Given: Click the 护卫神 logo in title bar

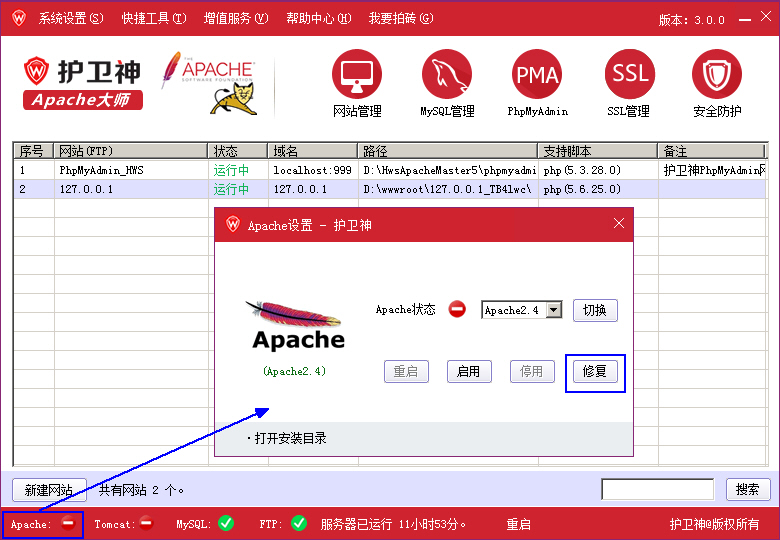Looking at the screenshot, I should pyautogui.click(x=18, y=18).
